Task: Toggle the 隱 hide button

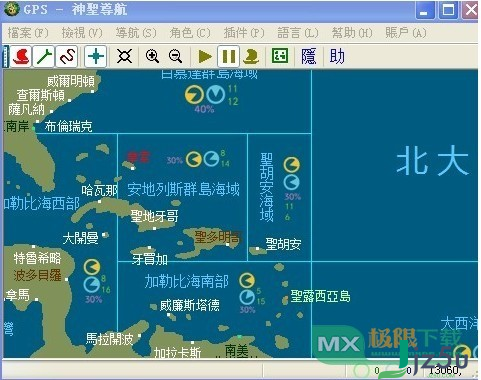Action: point(308,56)
